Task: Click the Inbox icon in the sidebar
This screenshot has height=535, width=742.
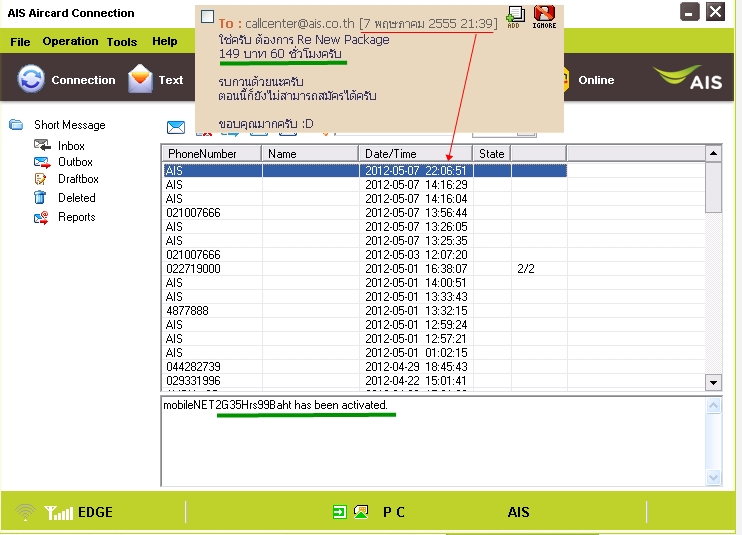Action: [42, 145]
